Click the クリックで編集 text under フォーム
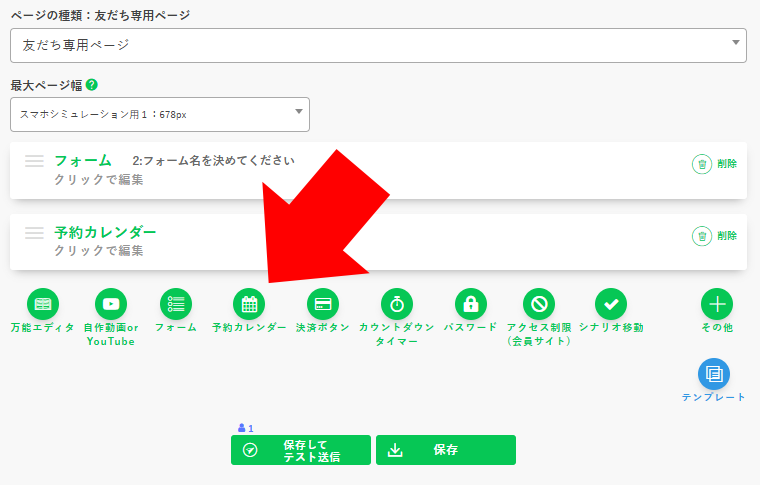 (98, 179)
